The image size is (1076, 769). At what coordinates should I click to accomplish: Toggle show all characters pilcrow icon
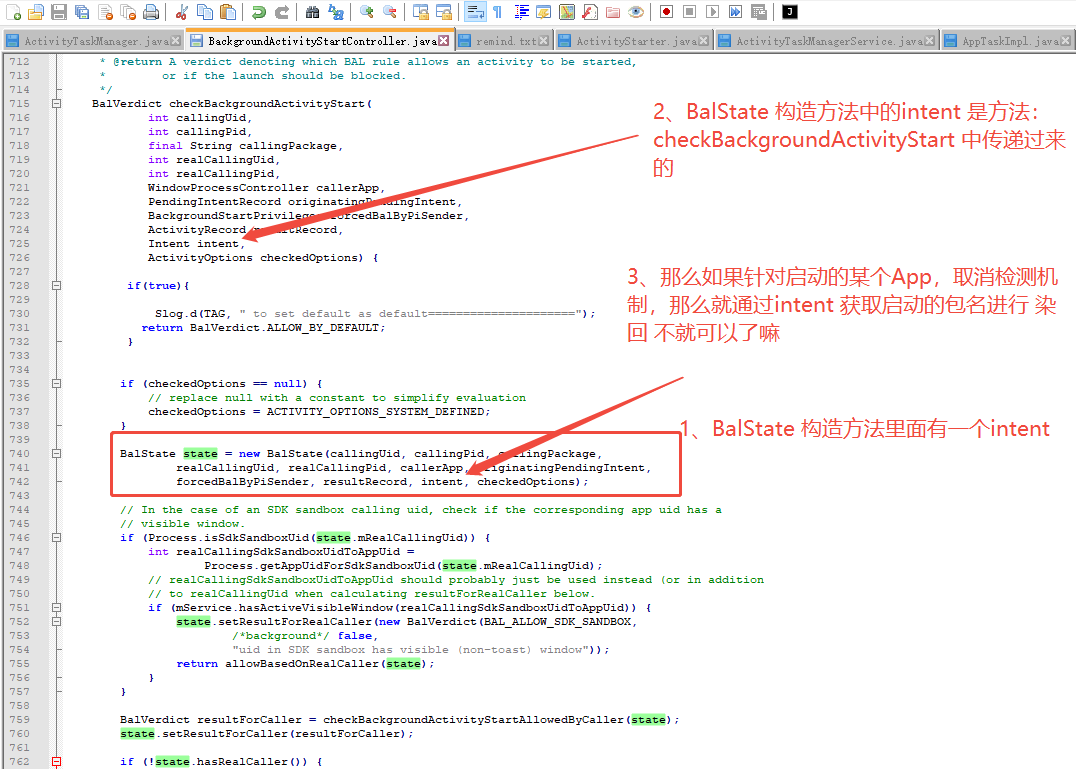click(x=498, y=12)
